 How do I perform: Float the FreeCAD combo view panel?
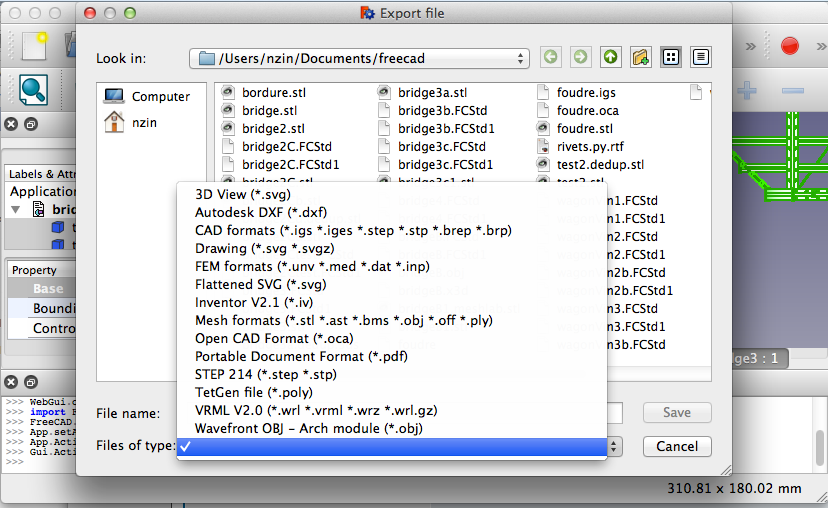pos(31,124)
